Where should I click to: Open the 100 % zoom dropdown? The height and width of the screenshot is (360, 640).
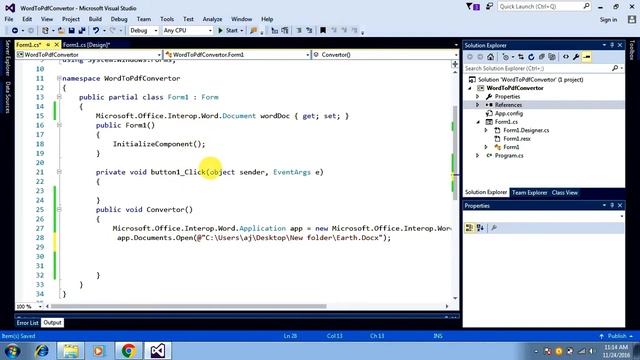pos(40,306)
